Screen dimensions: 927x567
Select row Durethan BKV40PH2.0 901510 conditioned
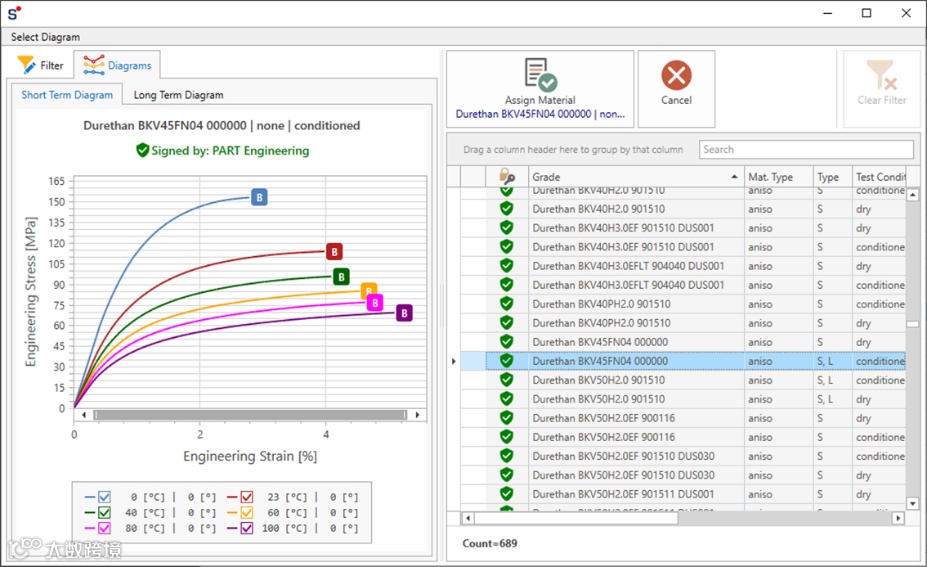coord(683,304)
